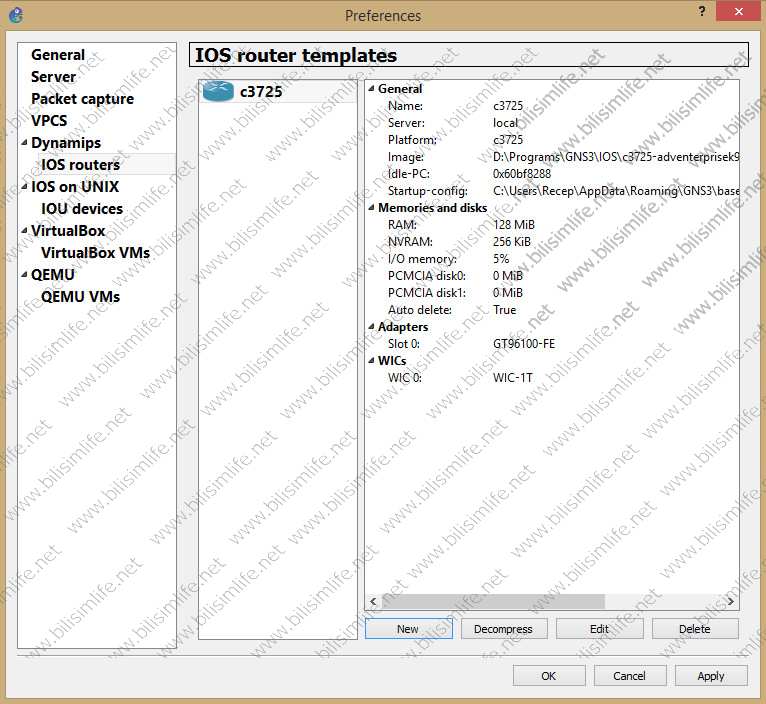This screenshot has height=704, width=766.
Task: Select the c3725 template name in list
Action: (261, 91)
